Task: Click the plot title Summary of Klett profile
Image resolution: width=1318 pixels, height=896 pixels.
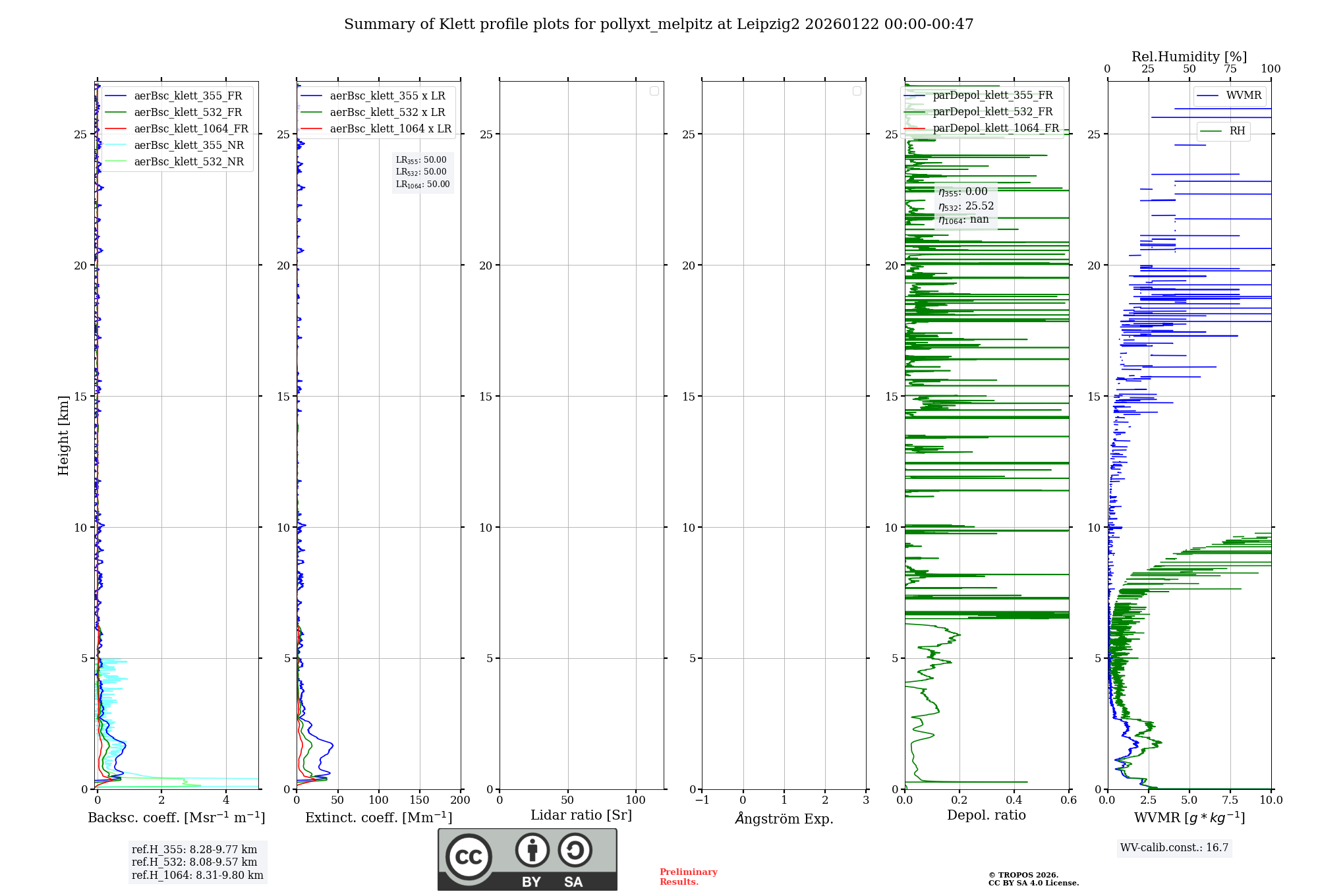Action: tap(658, 24)
